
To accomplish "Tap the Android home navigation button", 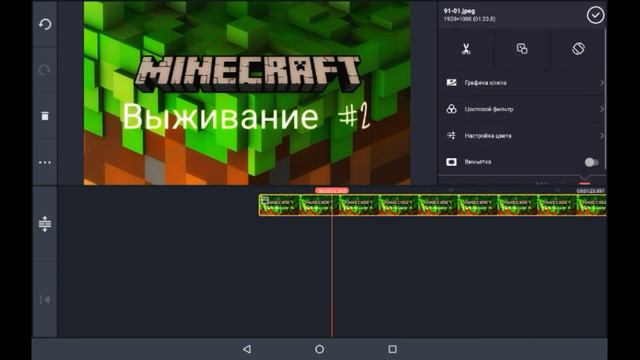I will pos(320,349).
